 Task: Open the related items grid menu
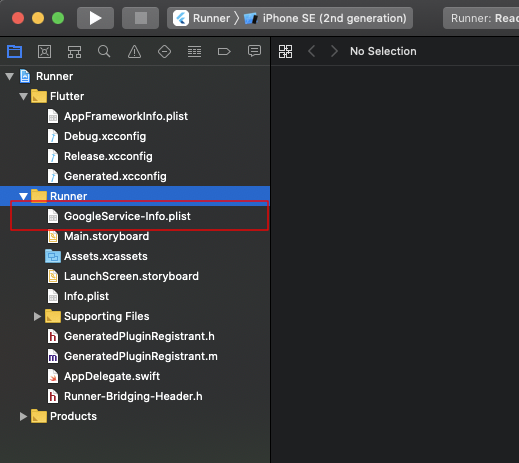286,51
